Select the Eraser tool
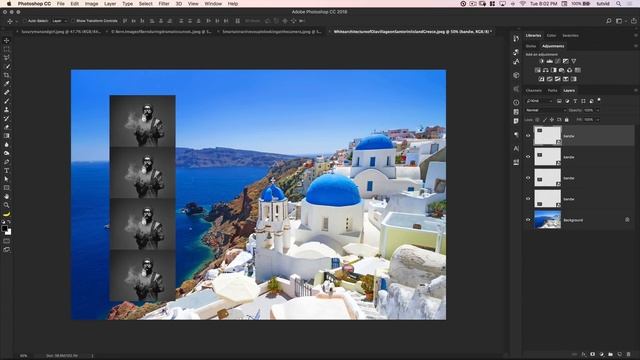This screenshot has height=360, width=640. (x=7, y=127)
